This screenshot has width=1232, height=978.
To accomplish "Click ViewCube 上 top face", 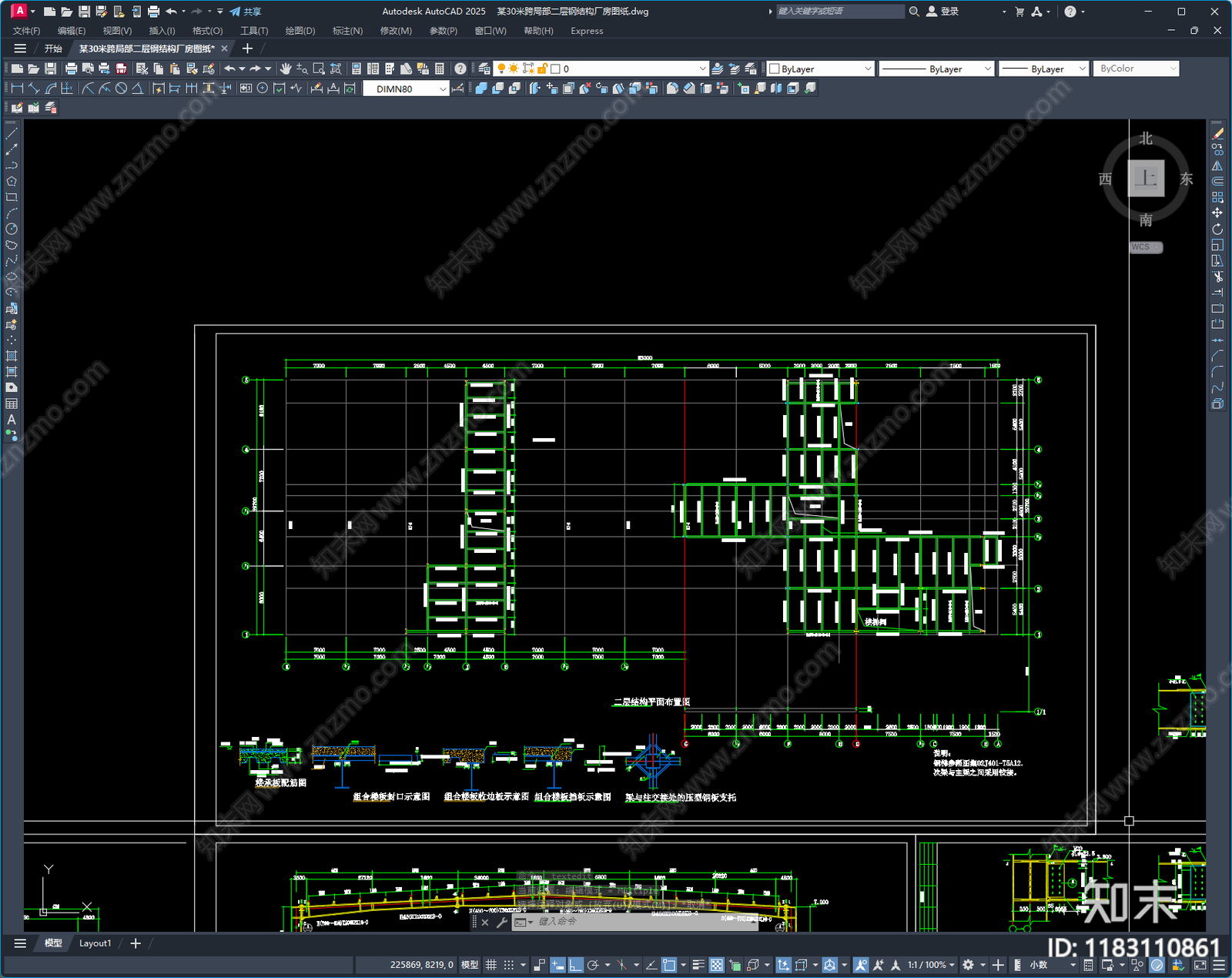I will [1146, 179].
